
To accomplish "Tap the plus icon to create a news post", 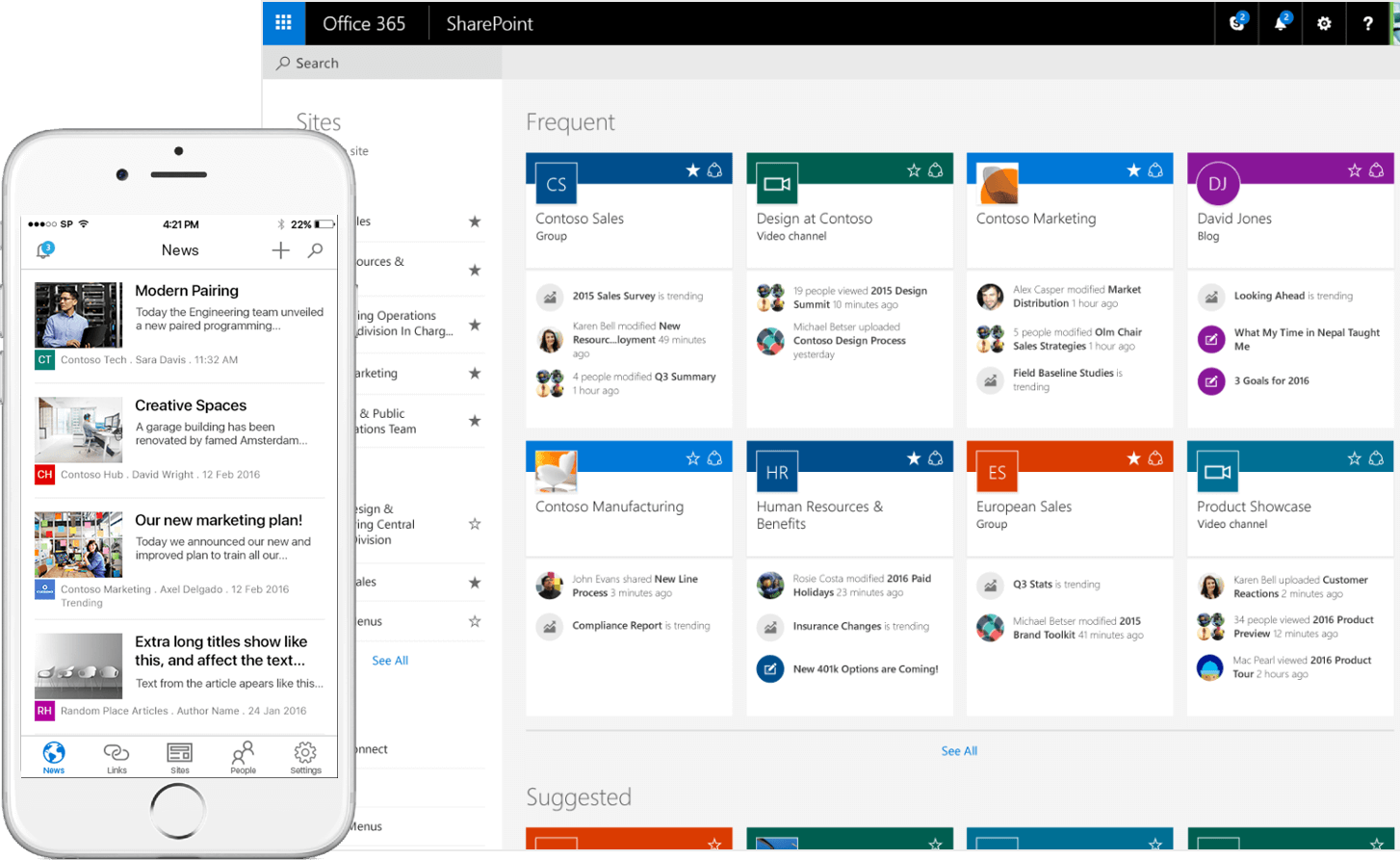I will coord(280,249).
